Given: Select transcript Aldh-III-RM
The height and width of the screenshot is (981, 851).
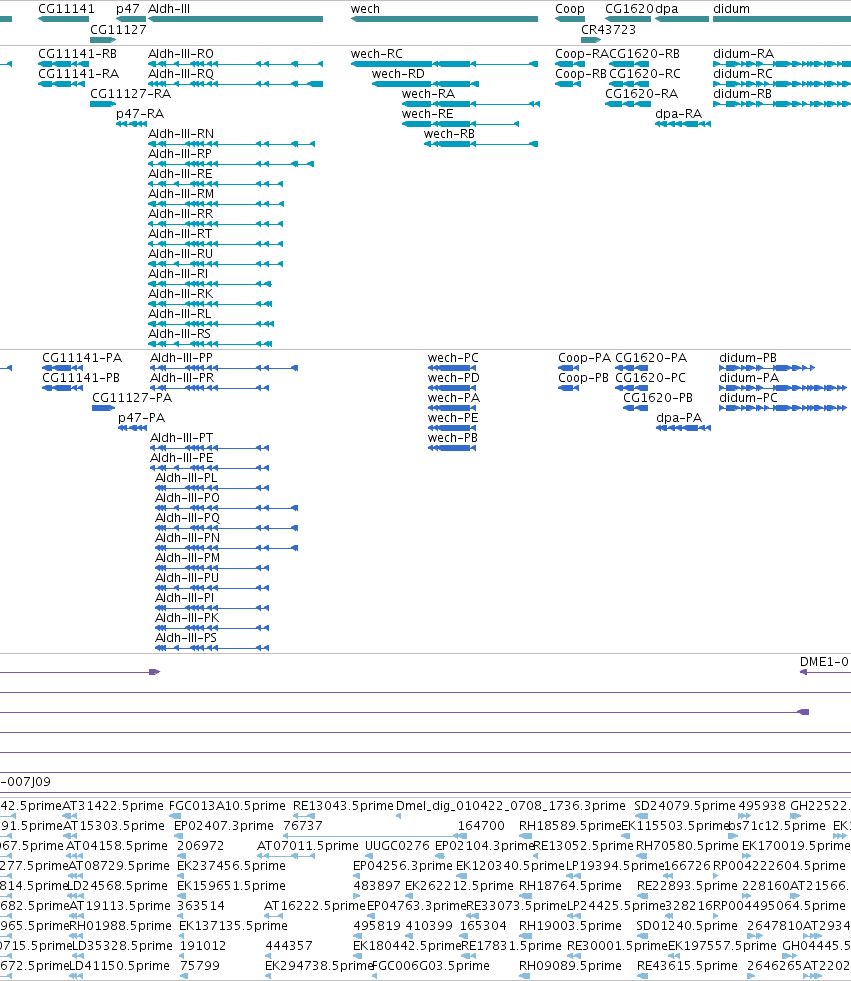Looking at the screenshot, I should (216, 204).
